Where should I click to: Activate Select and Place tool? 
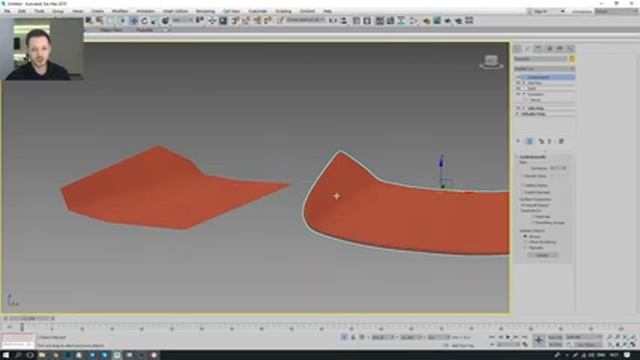pyautogui.click(x=165, y=20)
